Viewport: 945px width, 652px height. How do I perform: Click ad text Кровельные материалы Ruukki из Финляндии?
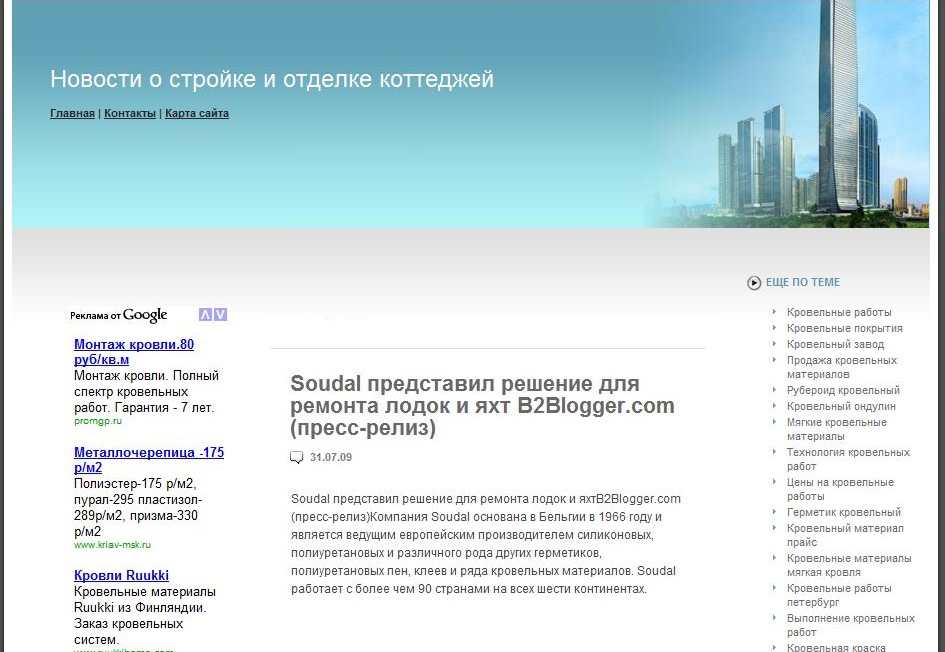(x=145, y=615)
